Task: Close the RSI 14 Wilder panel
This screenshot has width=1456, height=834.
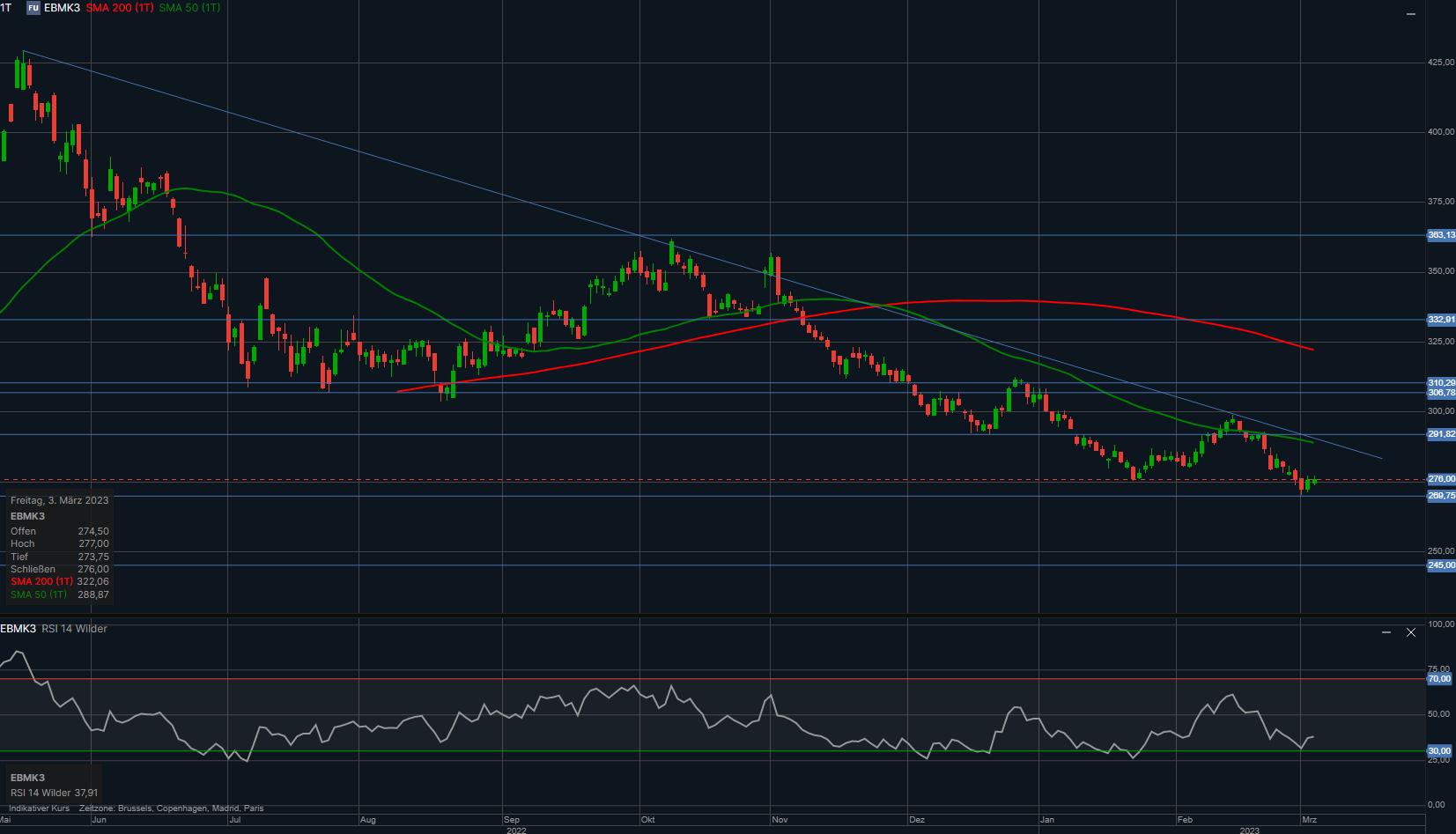Action: (1411, 632)
